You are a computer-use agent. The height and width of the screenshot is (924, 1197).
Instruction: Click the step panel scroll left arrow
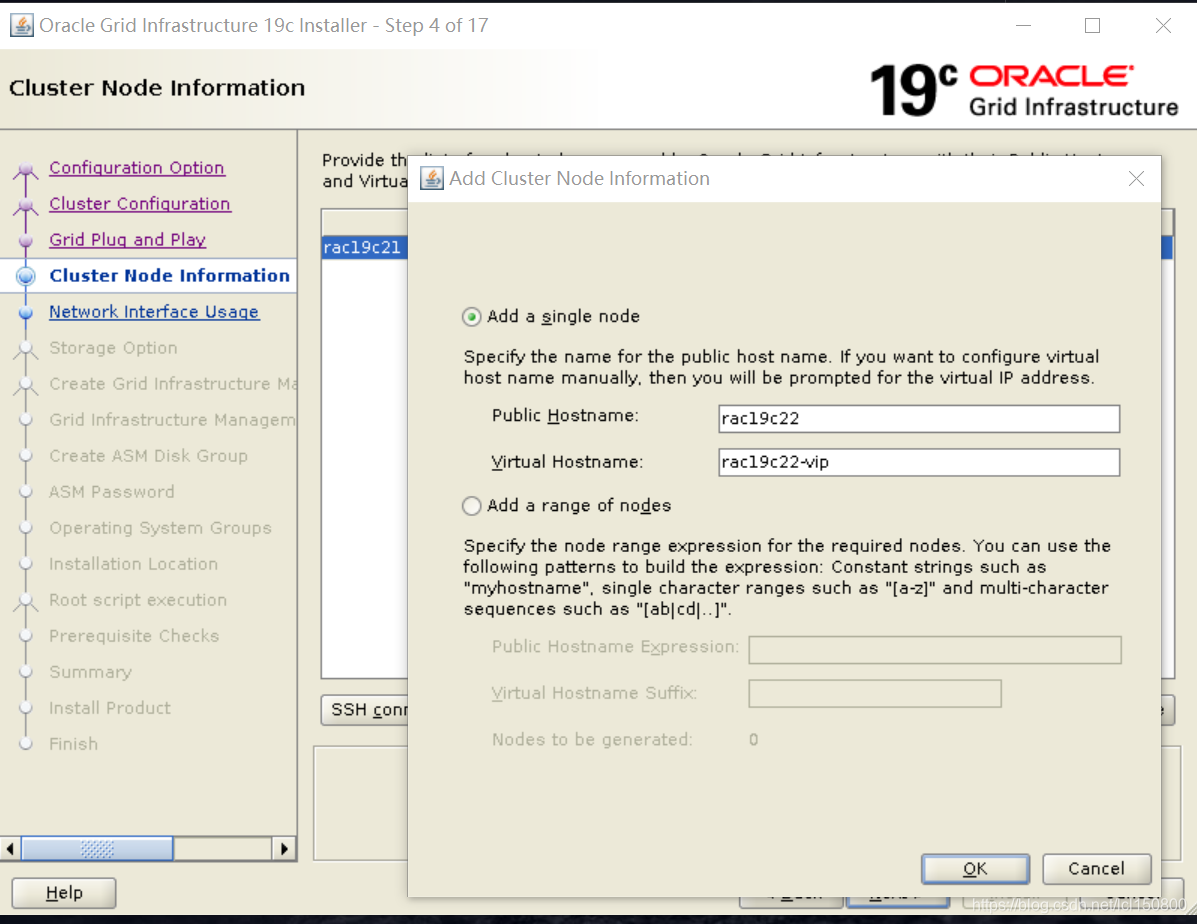10,848
